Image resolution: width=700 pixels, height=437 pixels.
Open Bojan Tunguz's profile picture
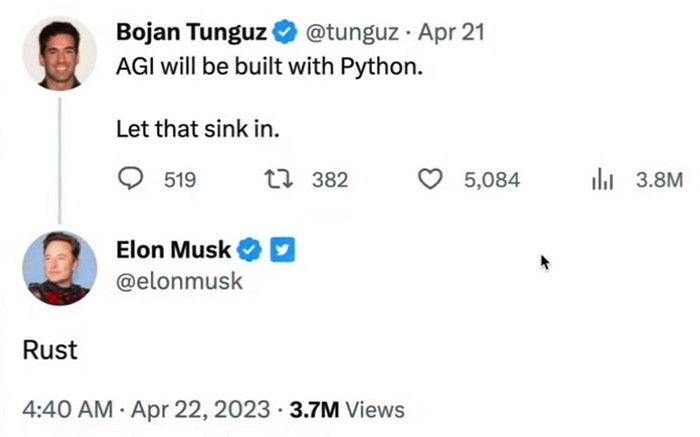click(59, 54)
